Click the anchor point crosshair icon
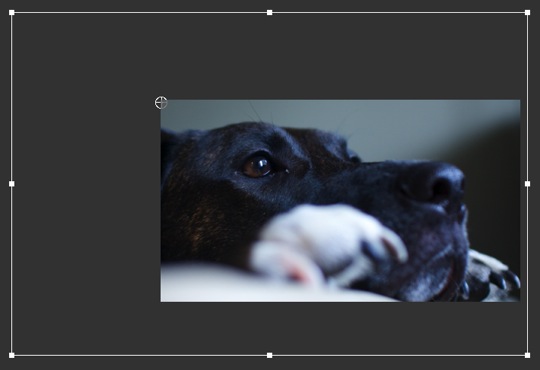Screen dimensions: 540x370 point(161,103)
